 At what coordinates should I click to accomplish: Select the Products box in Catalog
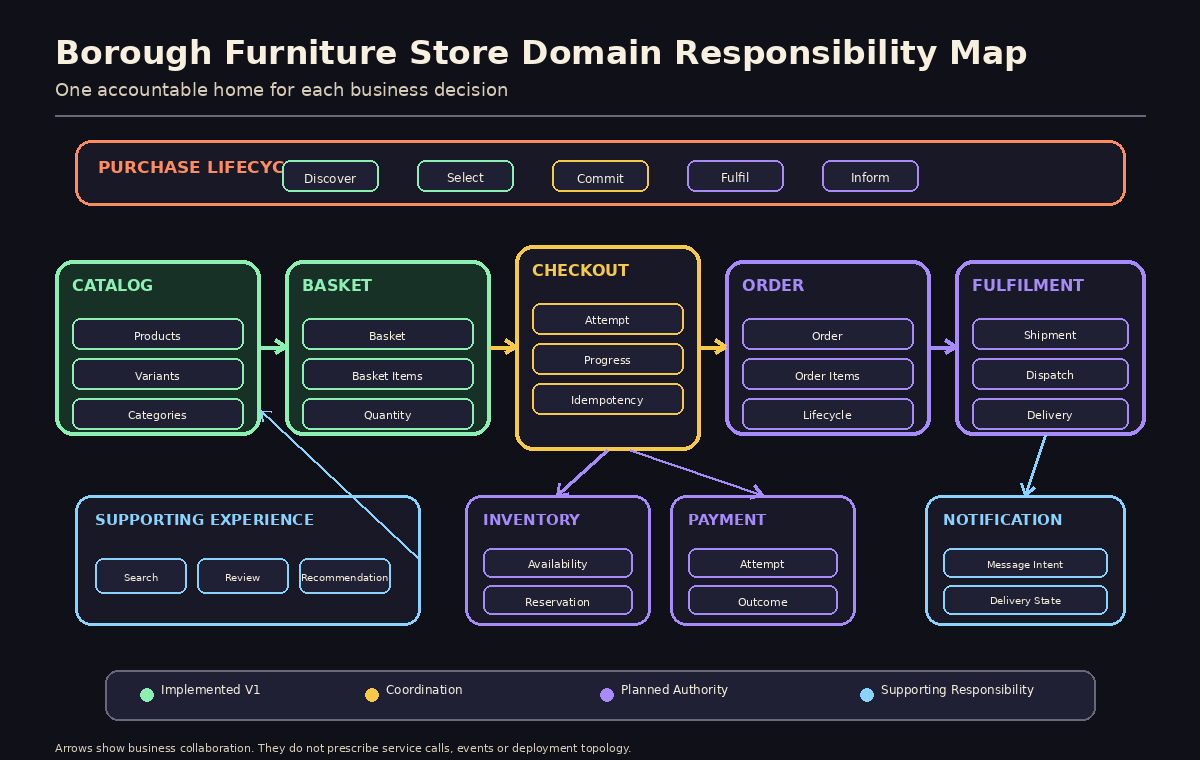coord(158,334)
